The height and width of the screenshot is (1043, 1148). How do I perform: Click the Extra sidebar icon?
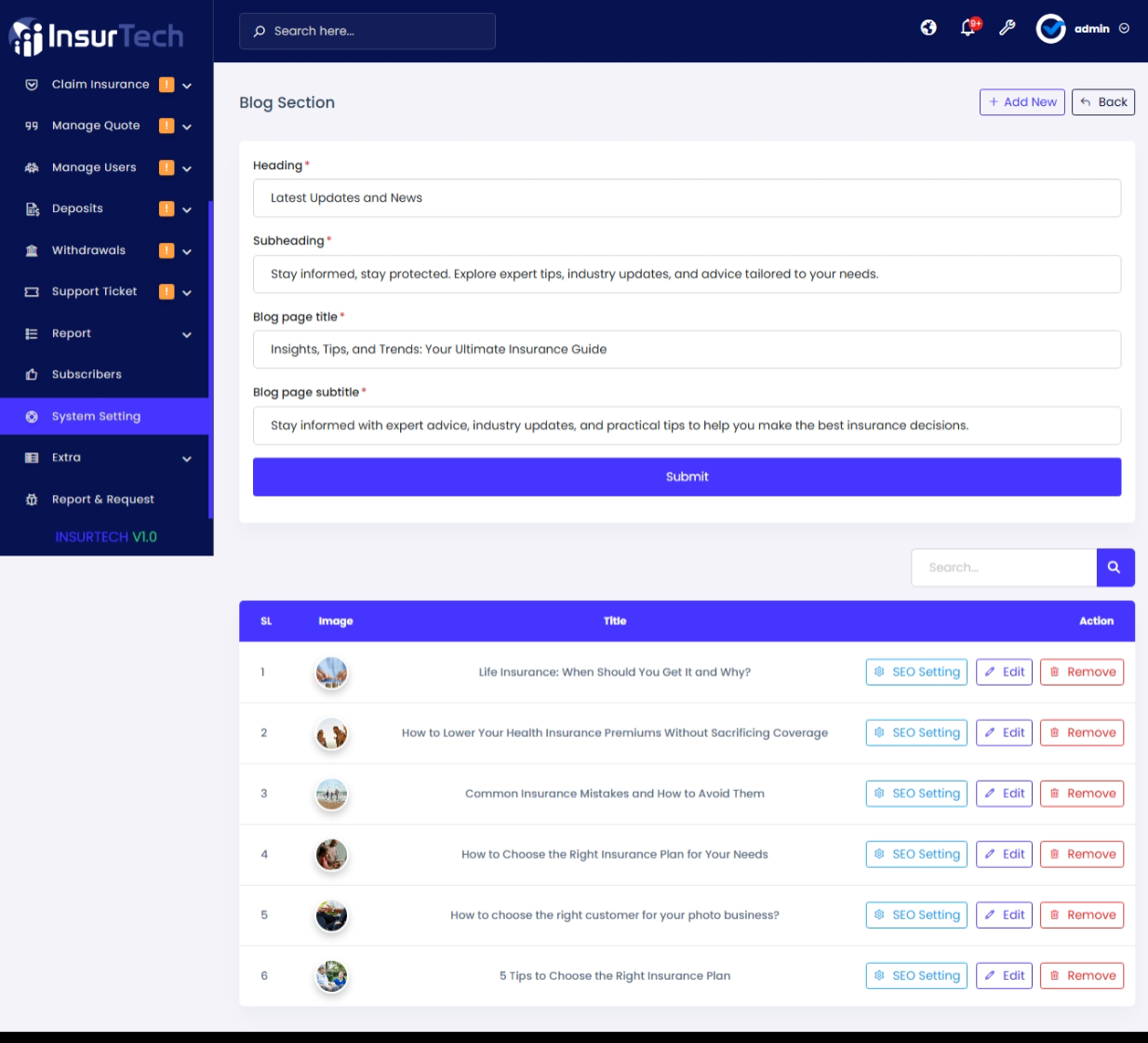point(32,457)
